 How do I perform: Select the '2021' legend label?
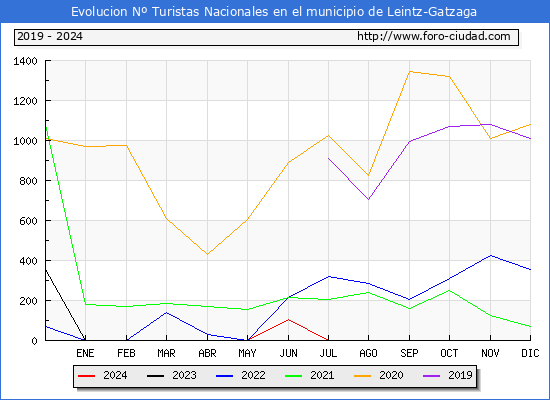coord(322,375)
